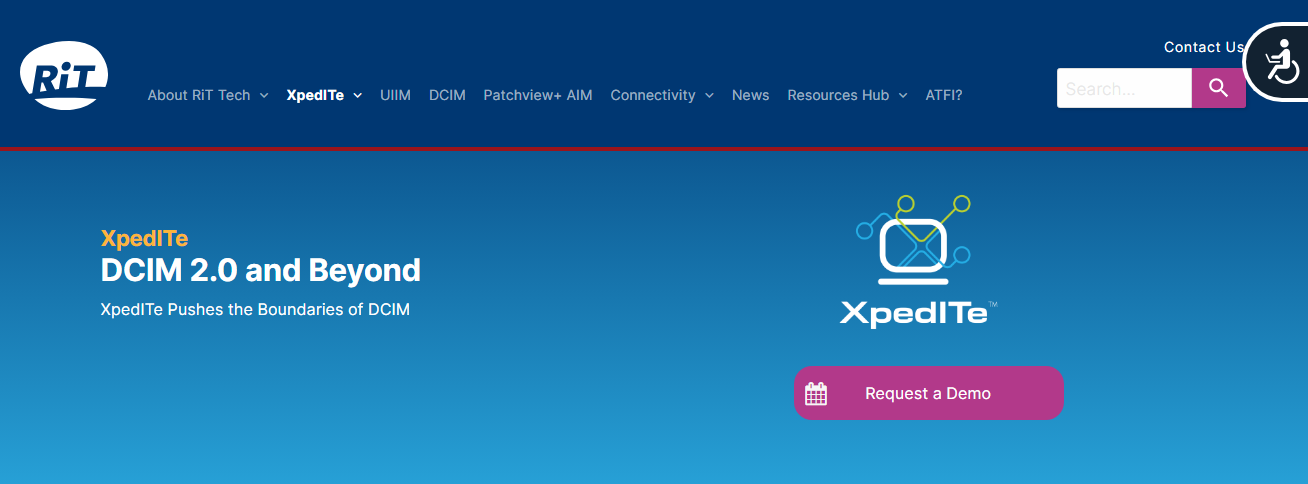Click the DCIM 2.0 and Beyond heading
Viewport: 1308px width, 484px height.
260,270
